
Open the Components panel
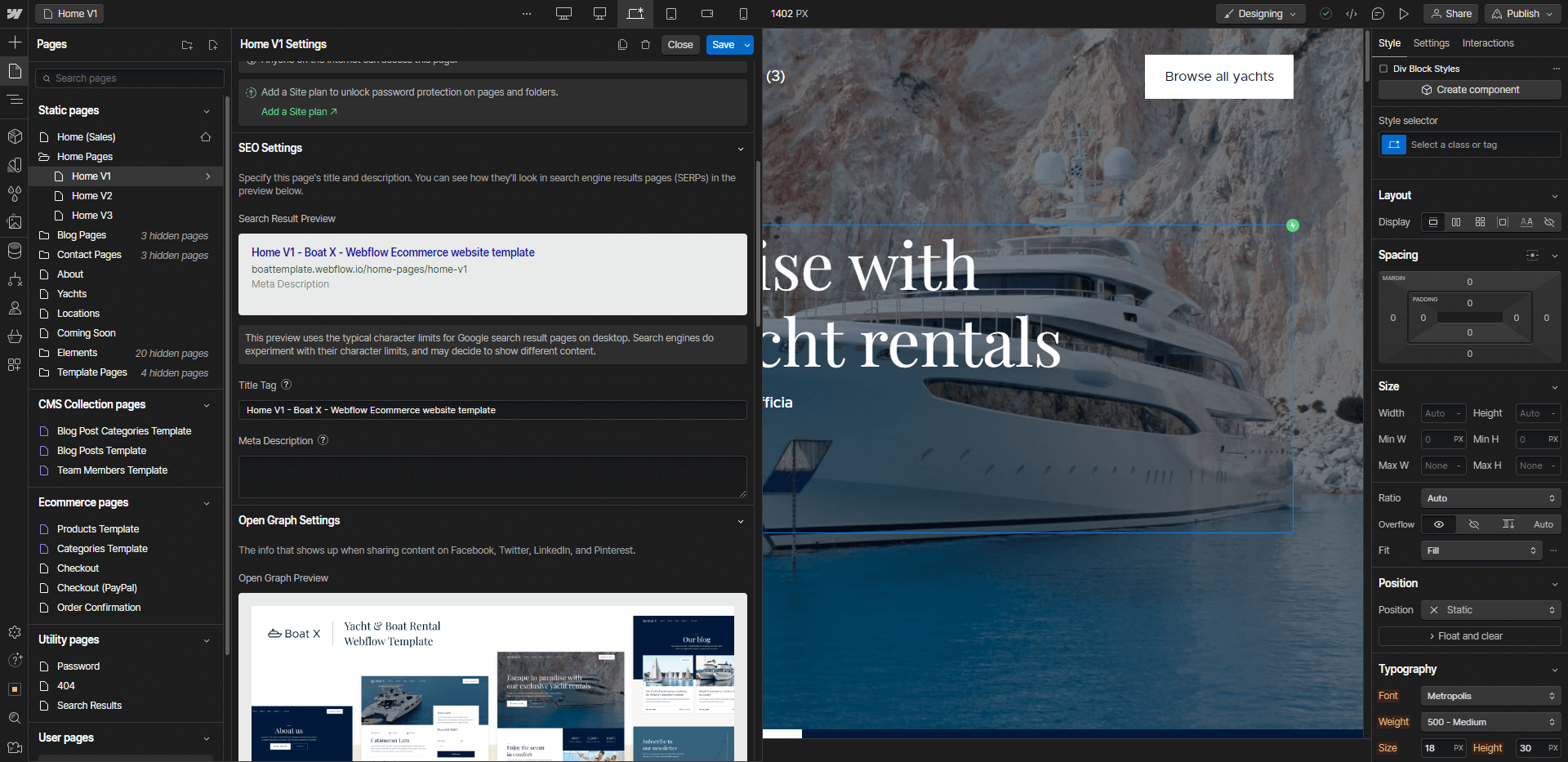(15, 136)
